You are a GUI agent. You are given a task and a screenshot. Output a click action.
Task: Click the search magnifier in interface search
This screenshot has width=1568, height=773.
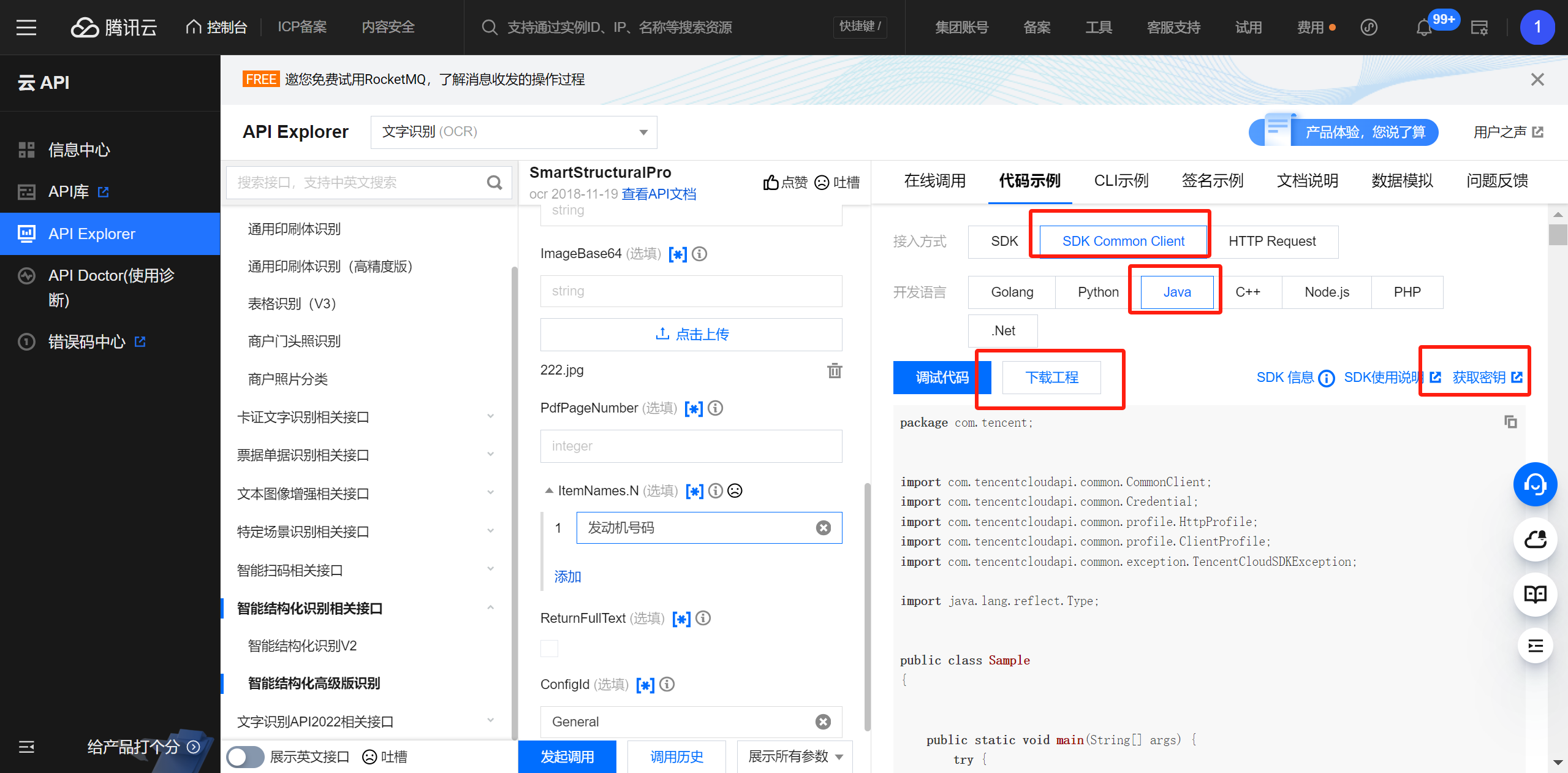494,183
